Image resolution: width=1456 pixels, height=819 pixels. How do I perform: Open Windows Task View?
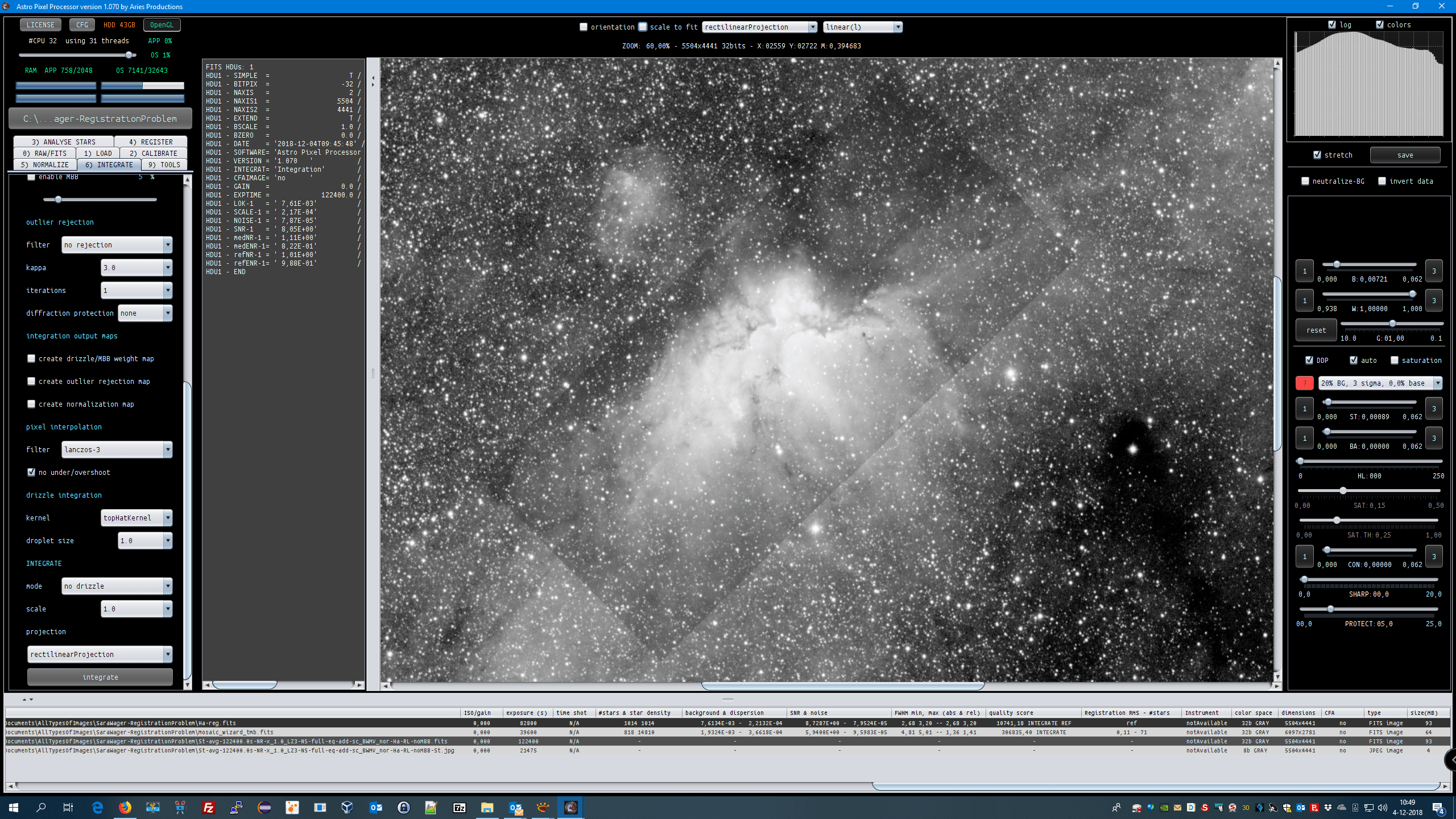tap(68, 807)
